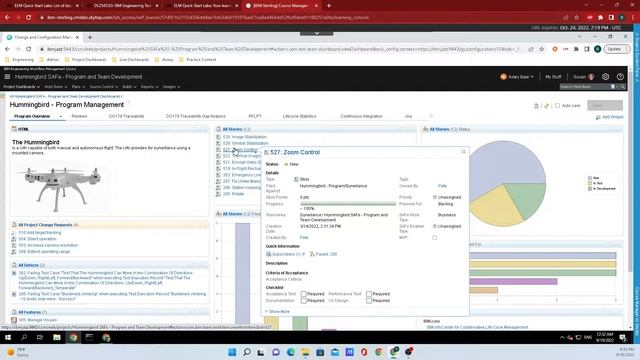Click the All Project Change Requests widget icon
The image size is (640, 360).
pos(14,225)
